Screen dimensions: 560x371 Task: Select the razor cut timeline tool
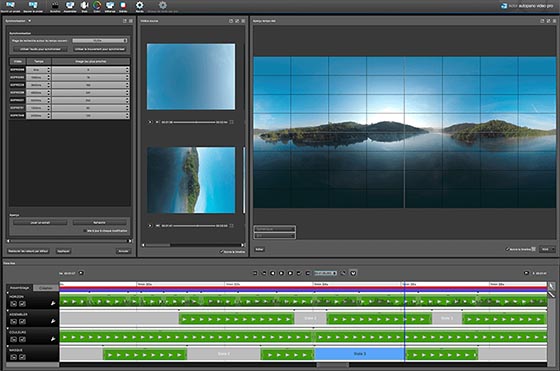[x=552, y=295]
